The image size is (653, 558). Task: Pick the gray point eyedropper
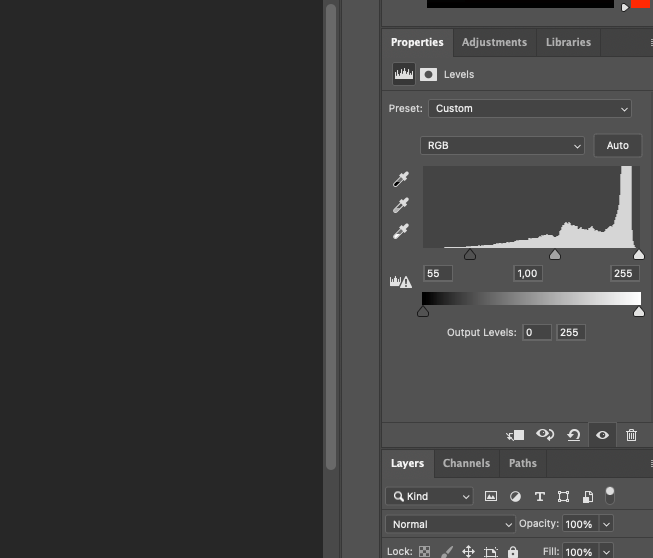coord(401,205)
